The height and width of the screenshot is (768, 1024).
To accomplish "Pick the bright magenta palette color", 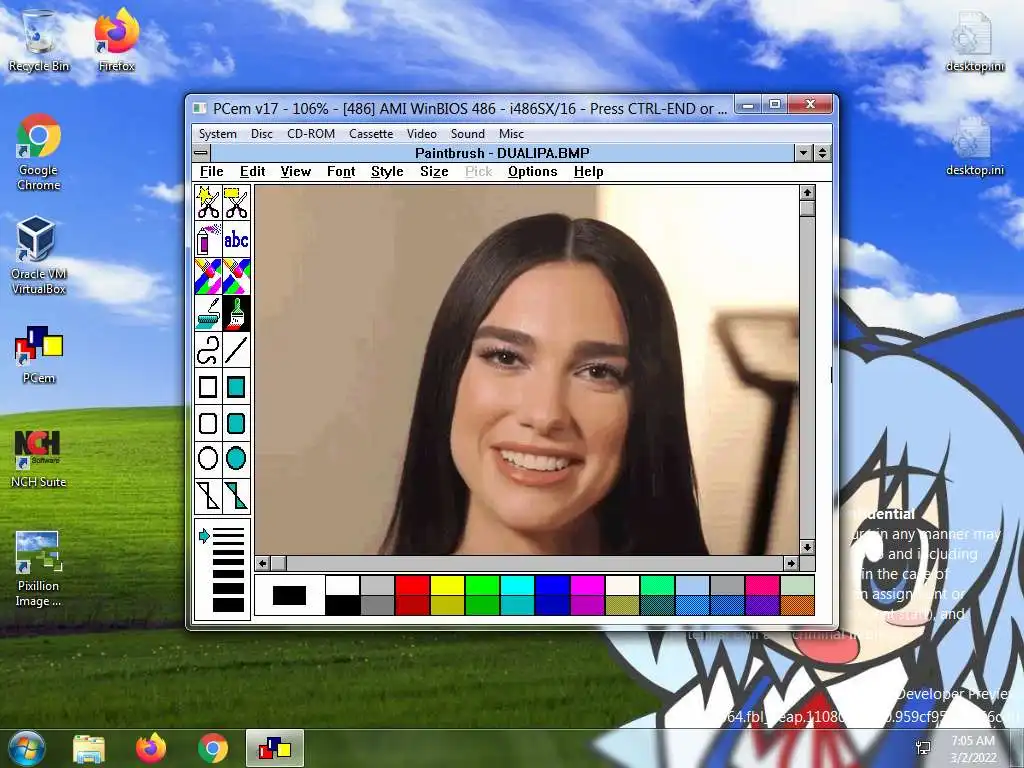I will (x=587, y=584).
